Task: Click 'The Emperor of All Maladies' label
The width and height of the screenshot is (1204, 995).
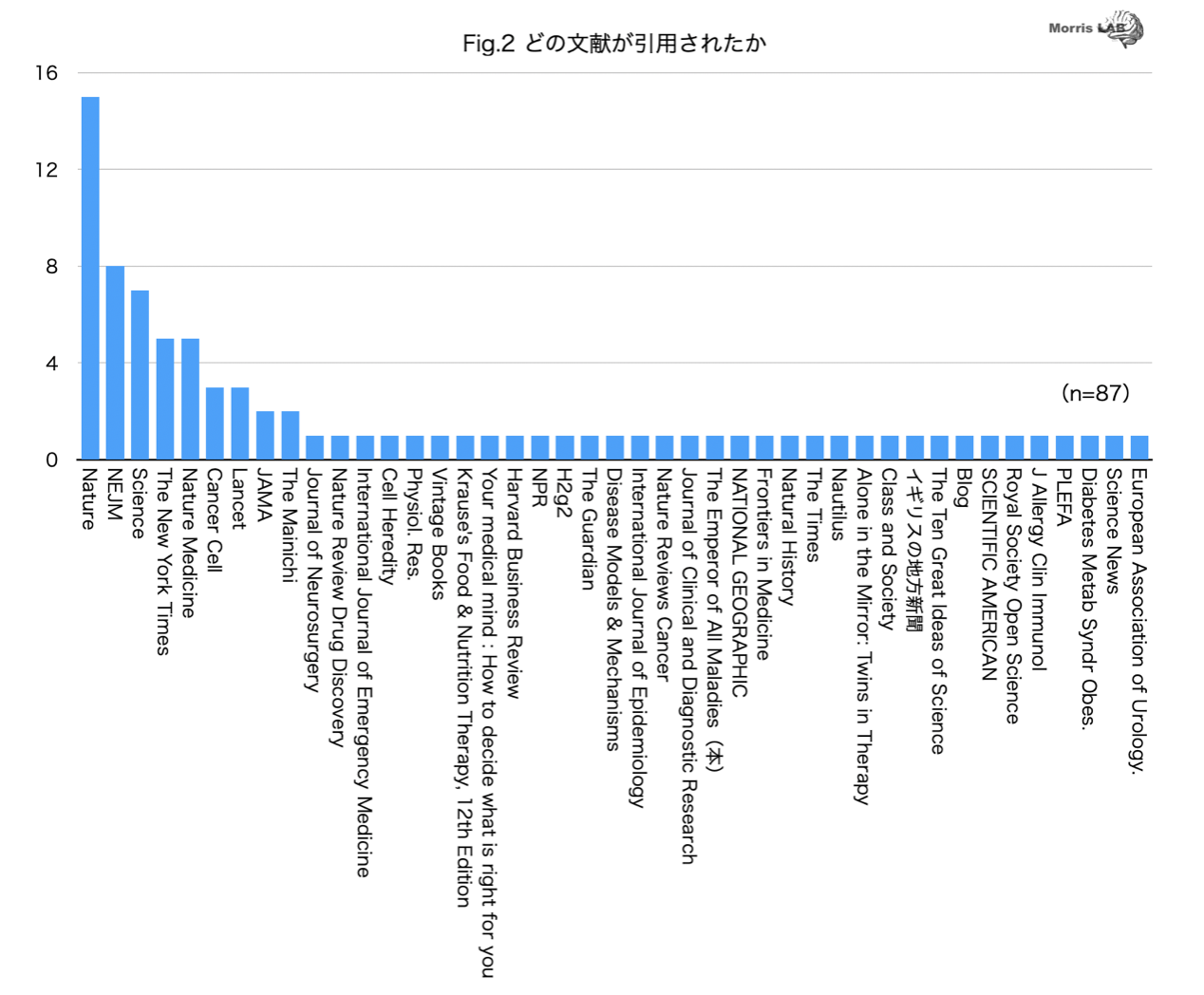Action: click(712, 620)
